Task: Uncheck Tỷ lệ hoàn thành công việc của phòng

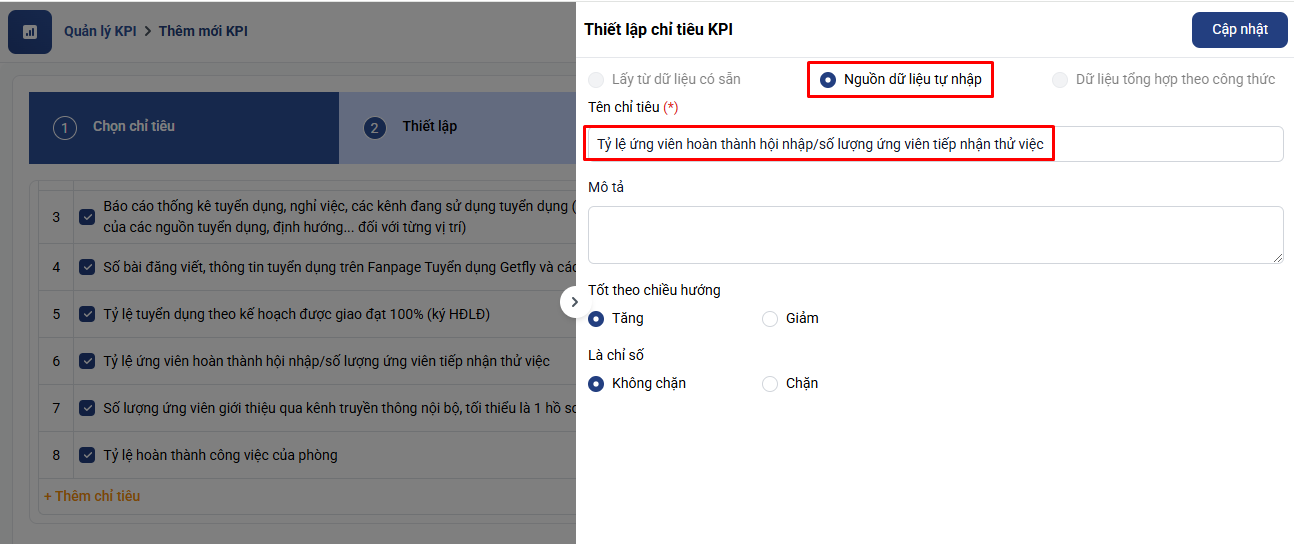Action: pos(87,455)
